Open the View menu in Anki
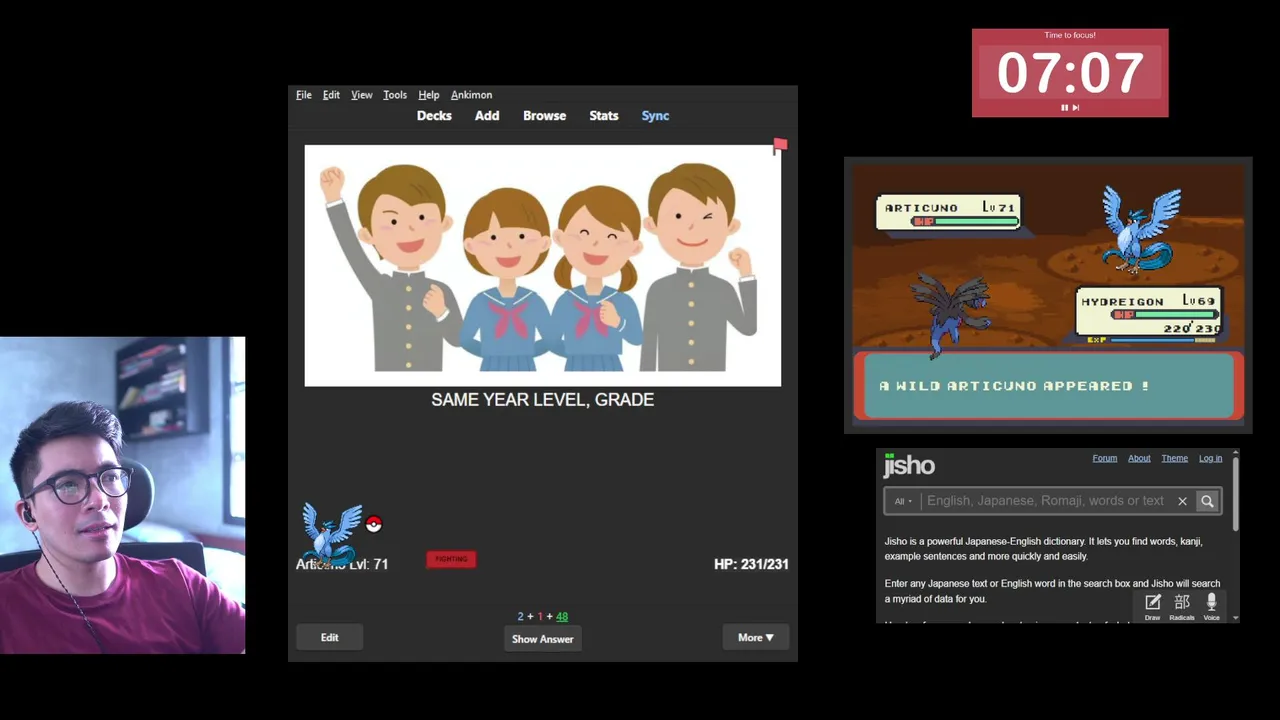Image resolution: width=1280 pixels, height=720 pixels. pos(362,95)
